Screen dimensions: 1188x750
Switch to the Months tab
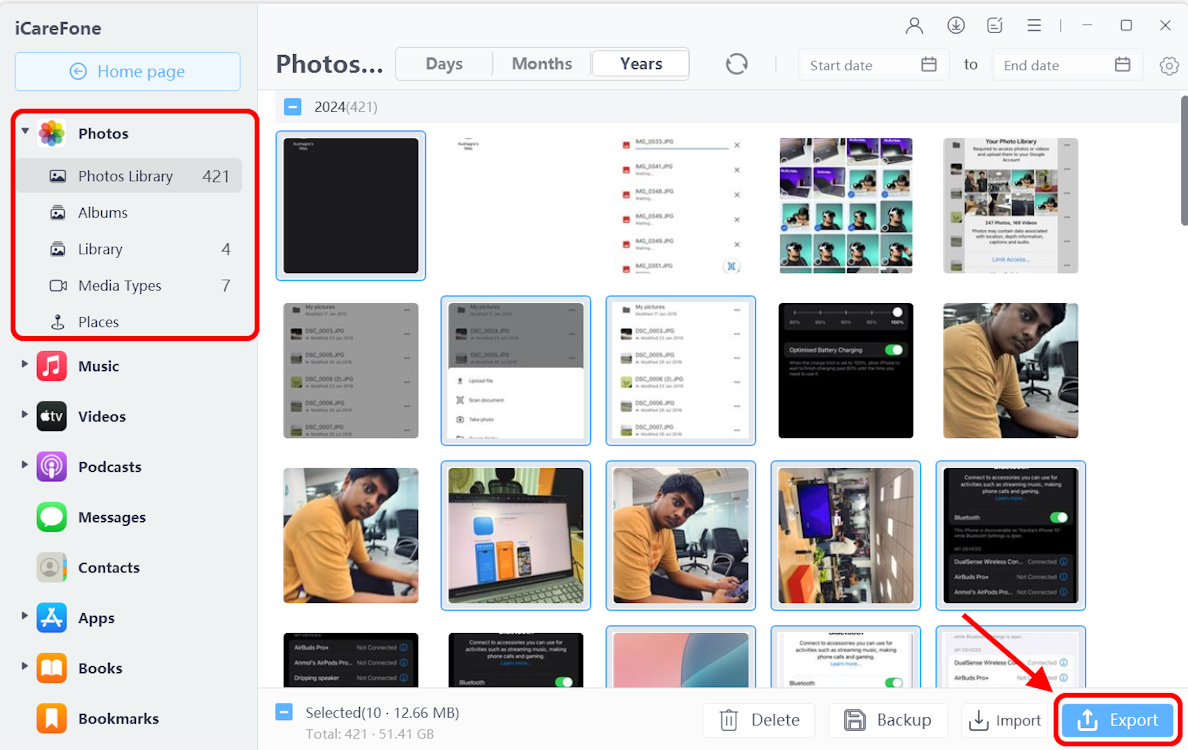[541, 63]
